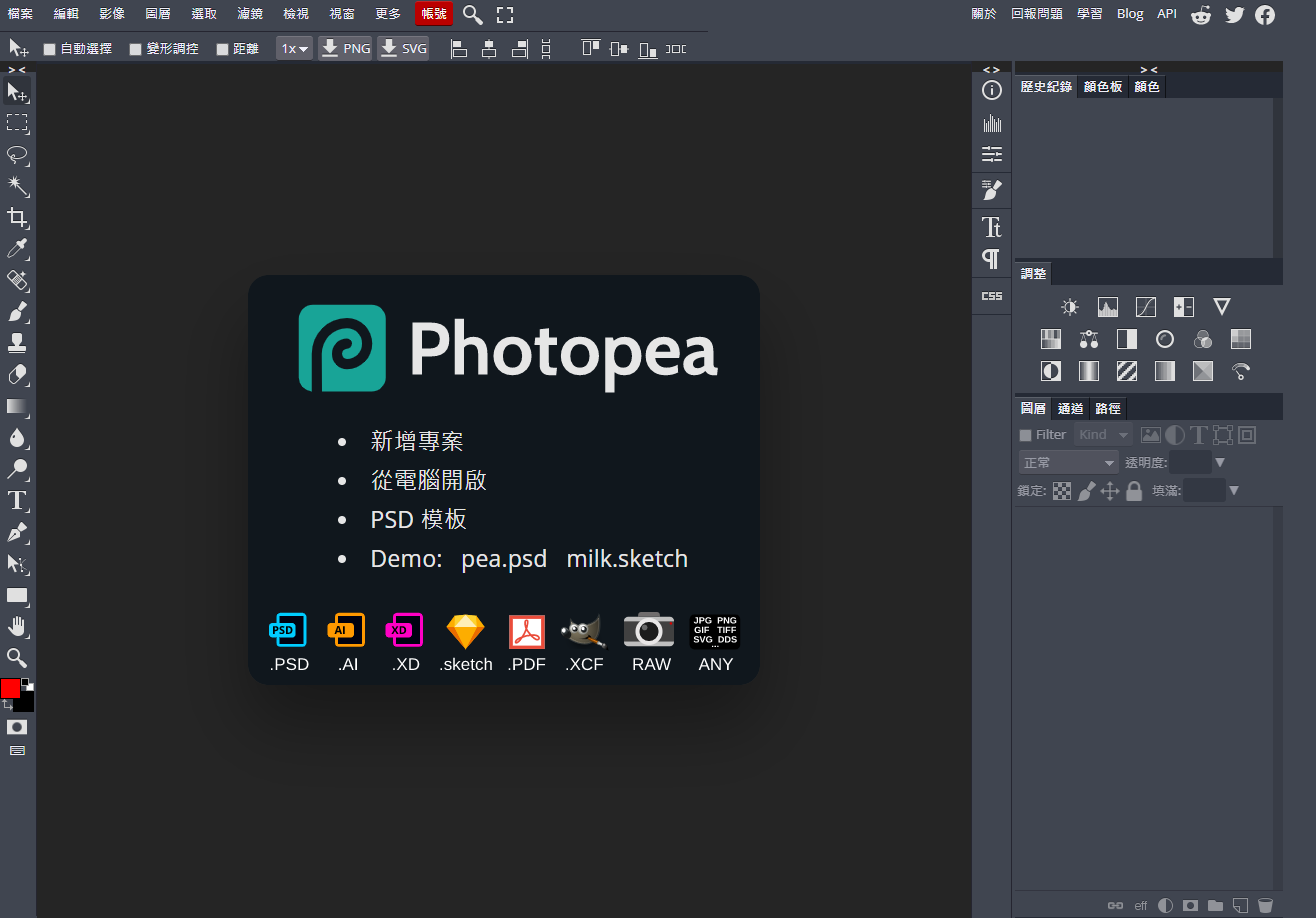
Task: Open the 正常 blend mode dropdown
Action: click(x=1069, y=463)
